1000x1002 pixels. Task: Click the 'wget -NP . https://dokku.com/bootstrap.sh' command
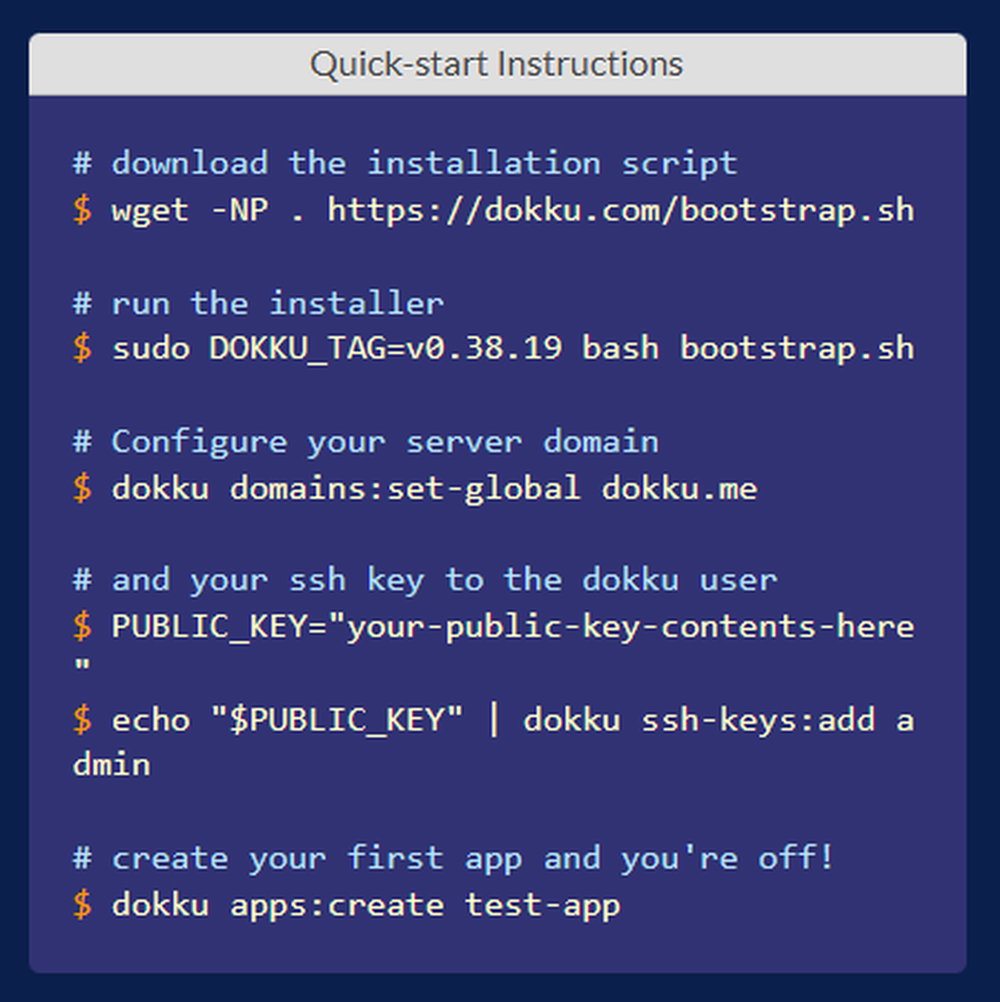click(x=512, y=210)
